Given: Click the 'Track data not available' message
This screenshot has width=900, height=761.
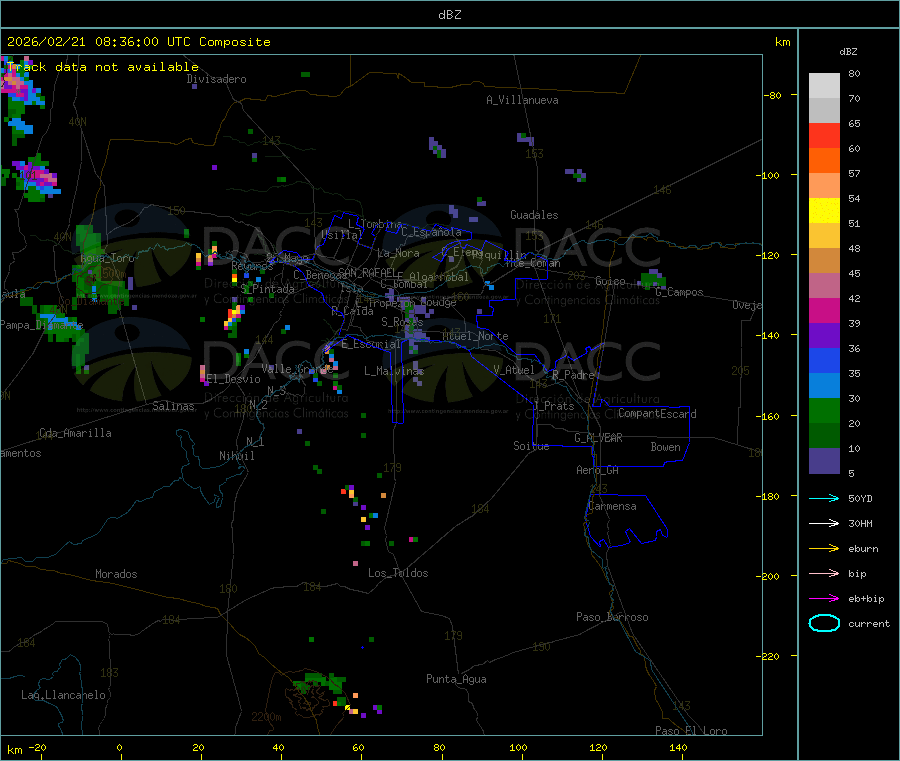Looking at the screenshot, I should [x=103, y=67].
